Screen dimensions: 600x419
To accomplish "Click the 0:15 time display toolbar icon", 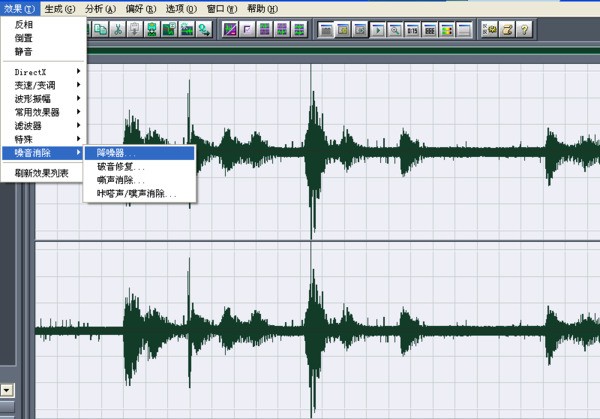I will (x=412, y=29).
